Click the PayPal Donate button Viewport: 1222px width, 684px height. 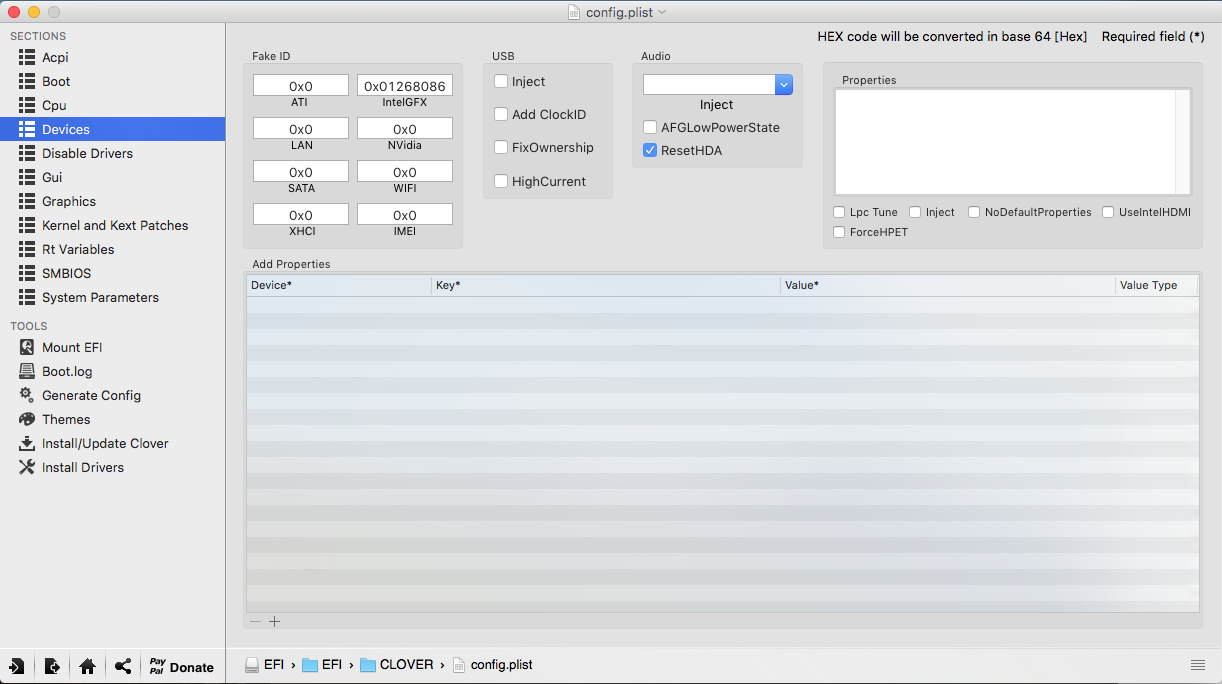pyautogui.click(x=182, y=666)
